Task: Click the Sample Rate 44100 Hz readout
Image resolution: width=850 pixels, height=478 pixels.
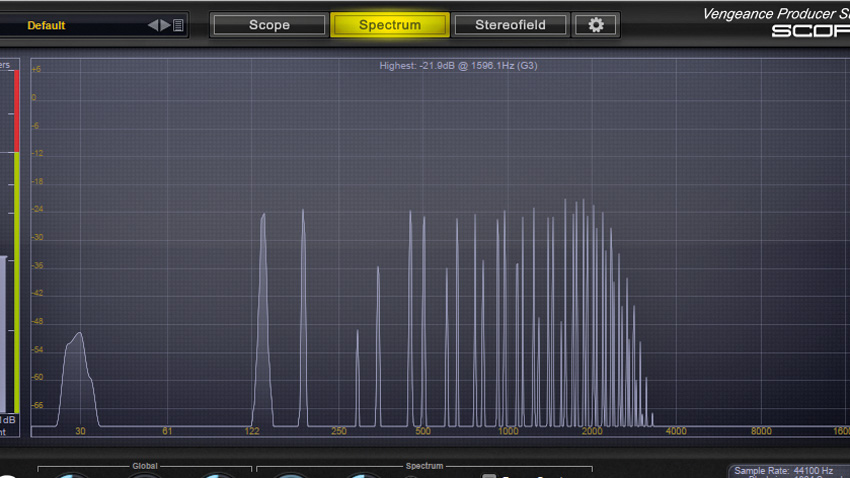Action: 783,470
